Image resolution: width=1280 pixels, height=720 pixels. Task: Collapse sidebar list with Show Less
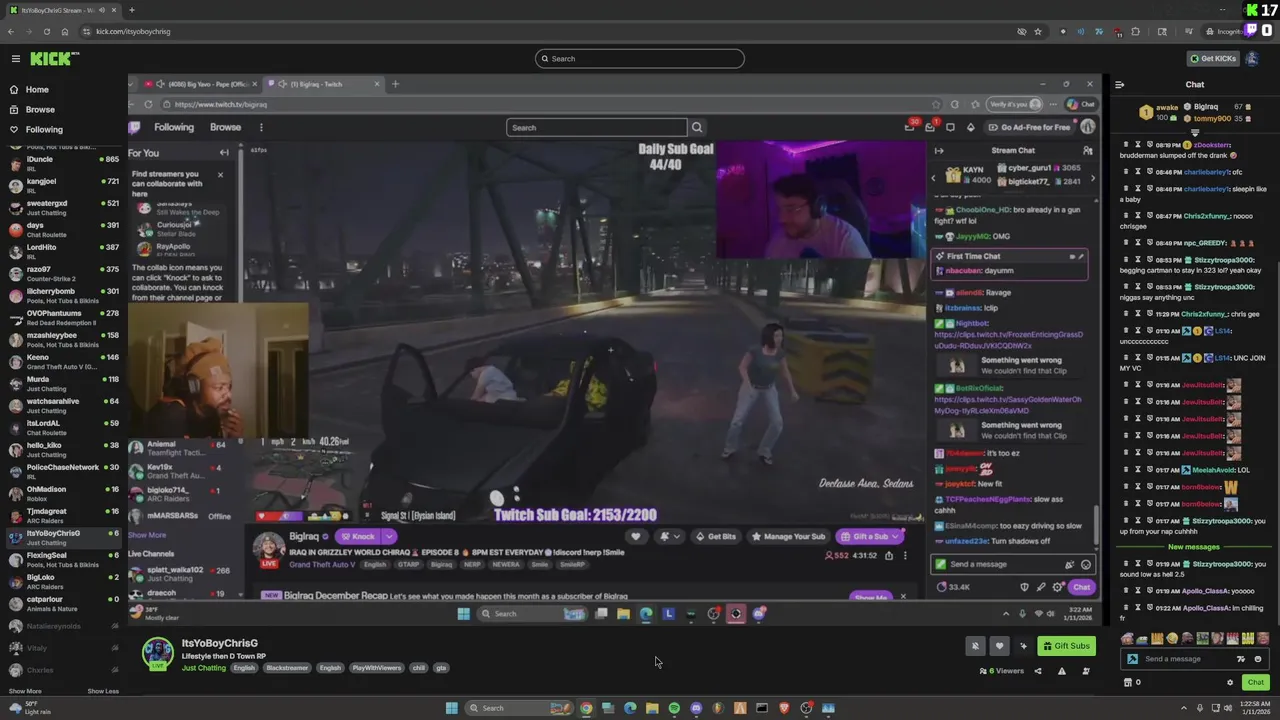coord(103,691)
